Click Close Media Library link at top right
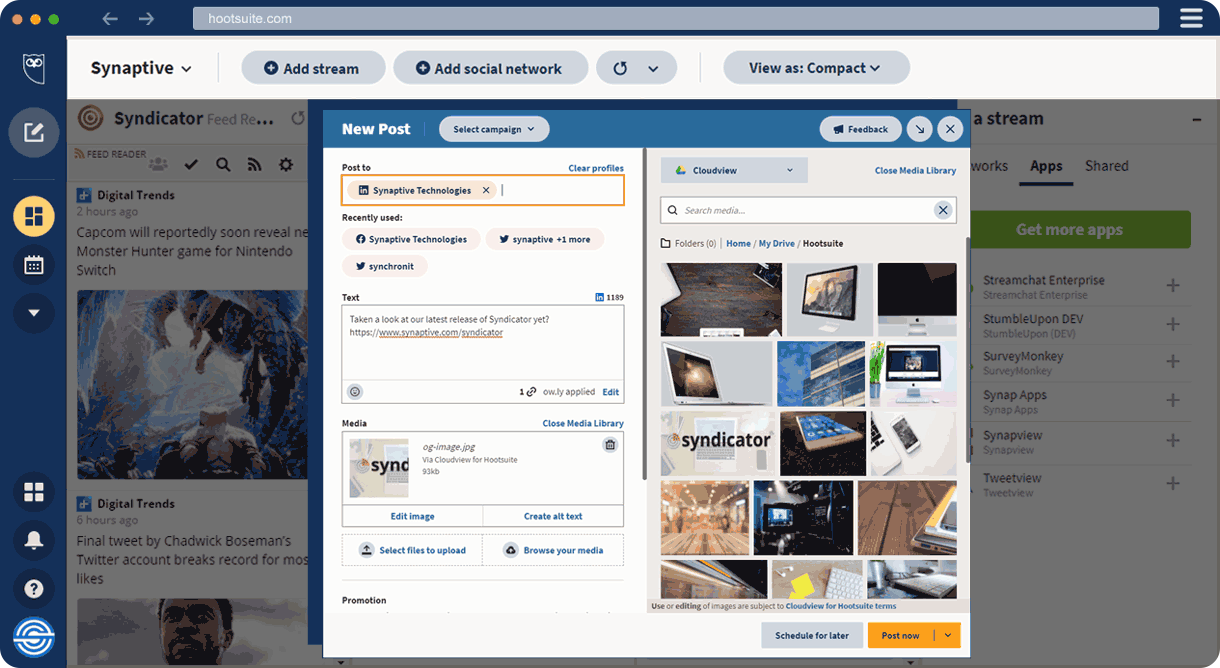1220x668 pixels. pos(915,170)
